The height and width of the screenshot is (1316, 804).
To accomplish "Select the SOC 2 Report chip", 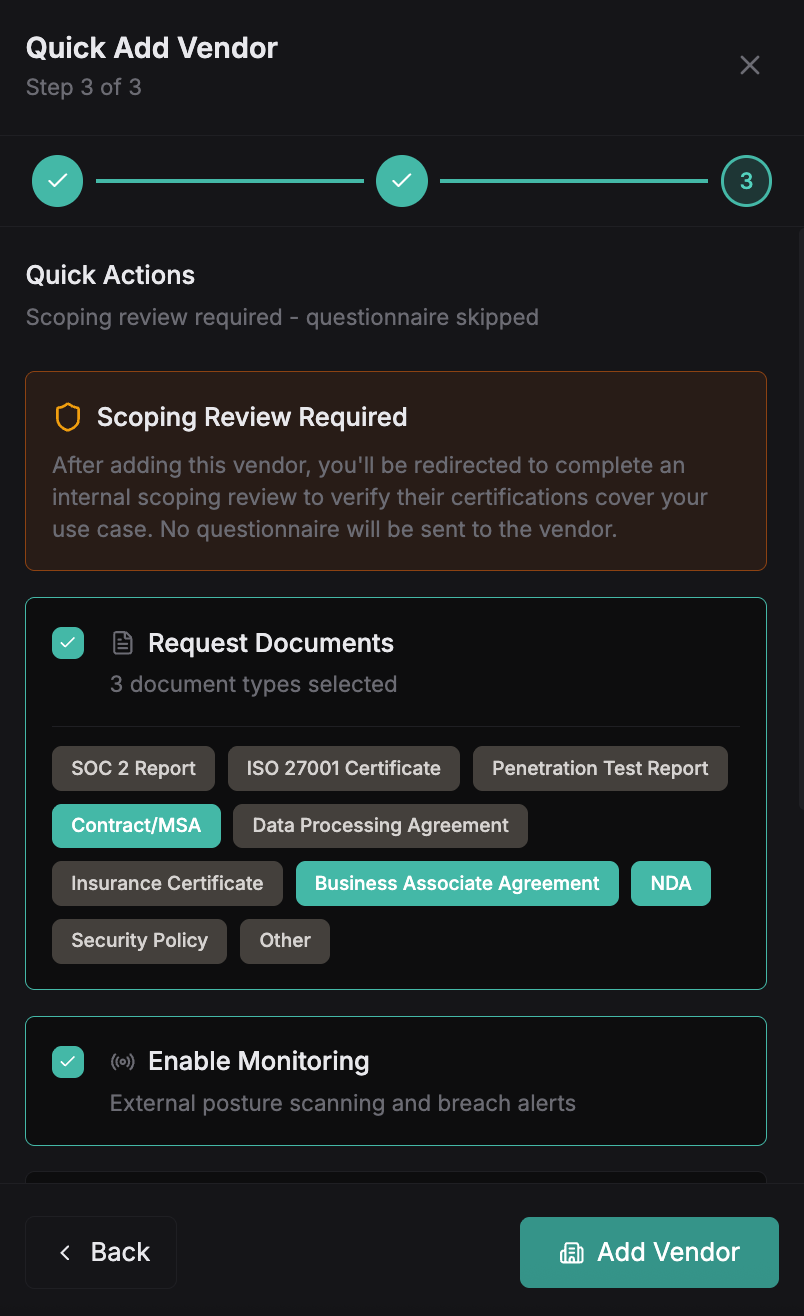I will pyautogui.click(x=133, y=768).
